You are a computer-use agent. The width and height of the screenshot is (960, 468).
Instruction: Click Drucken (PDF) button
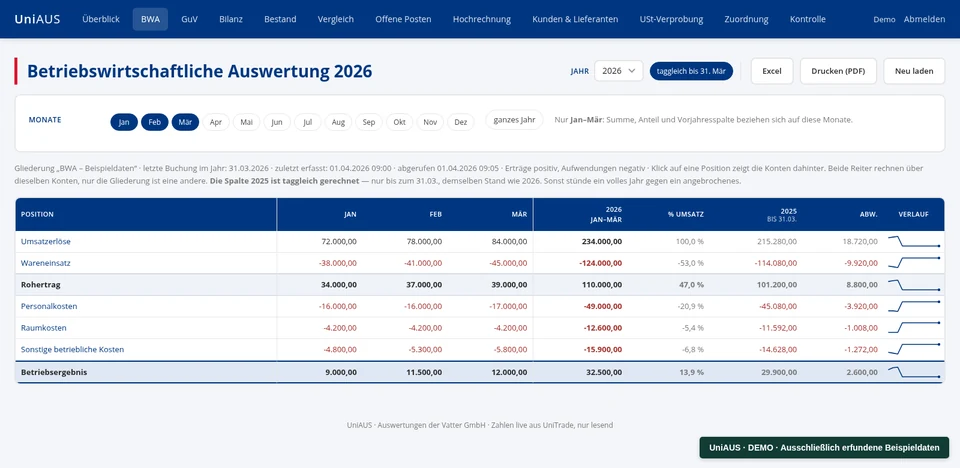[x=838, y=71]
